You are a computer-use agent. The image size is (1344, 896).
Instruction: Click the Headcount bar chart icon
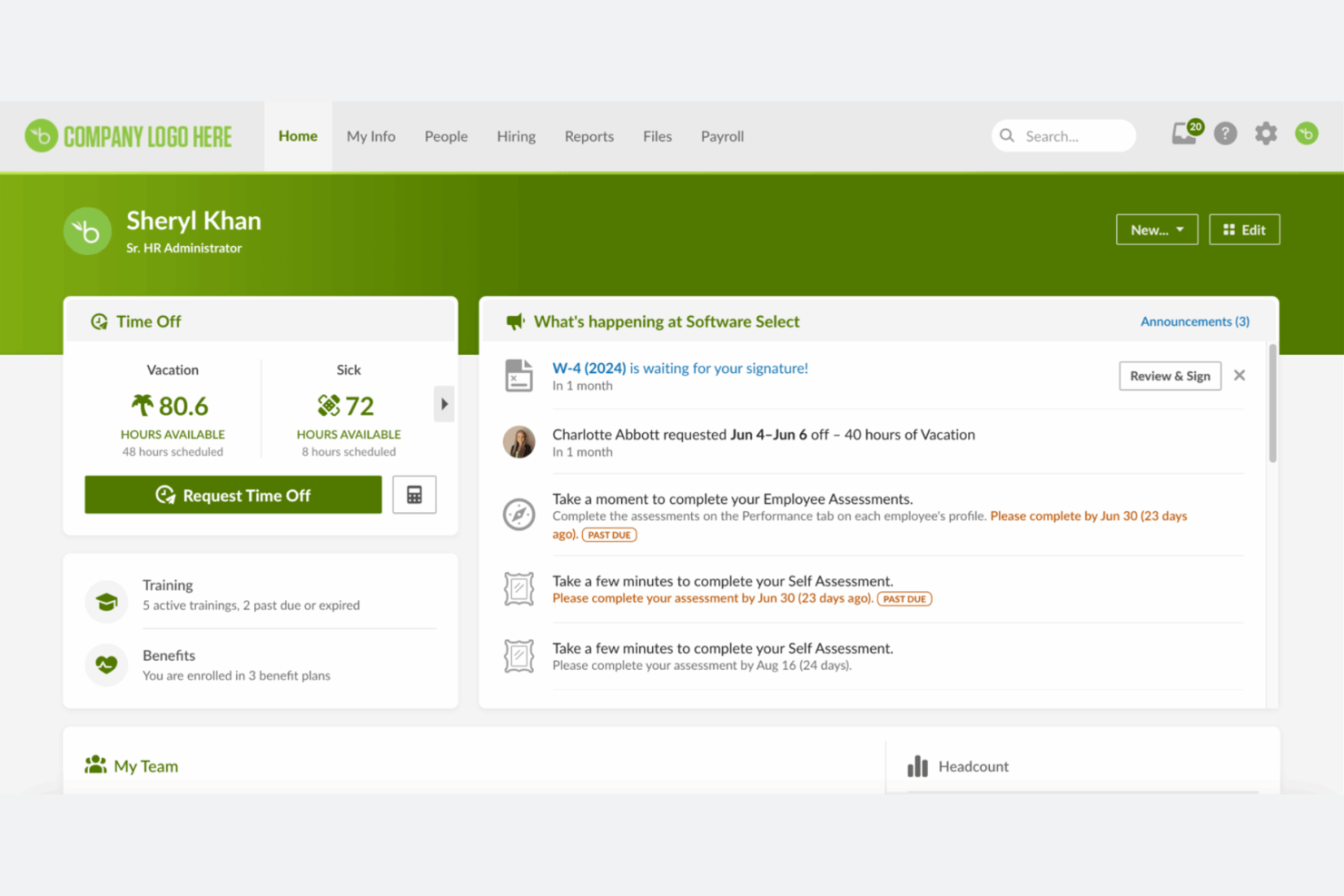[x=918, y=765]
